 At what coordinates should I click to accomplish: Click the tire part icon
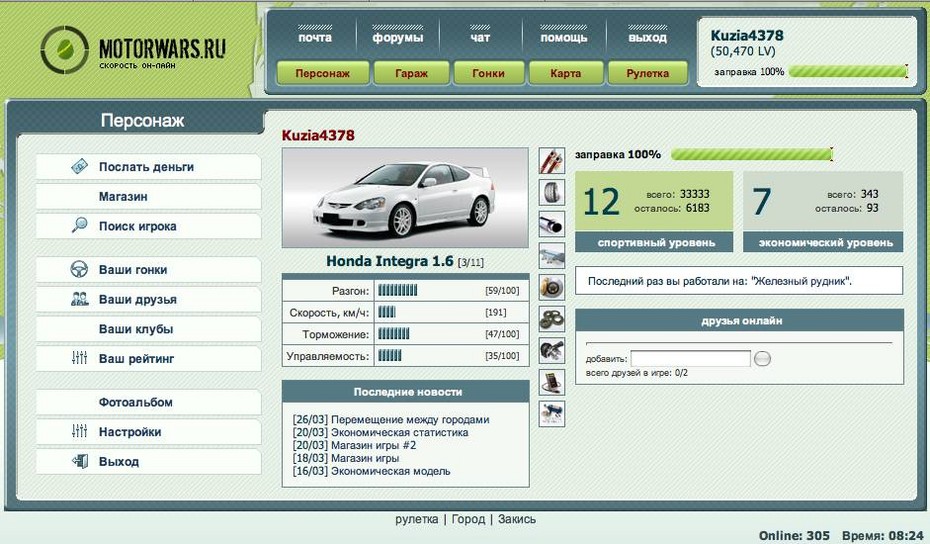tap(552, 193)
